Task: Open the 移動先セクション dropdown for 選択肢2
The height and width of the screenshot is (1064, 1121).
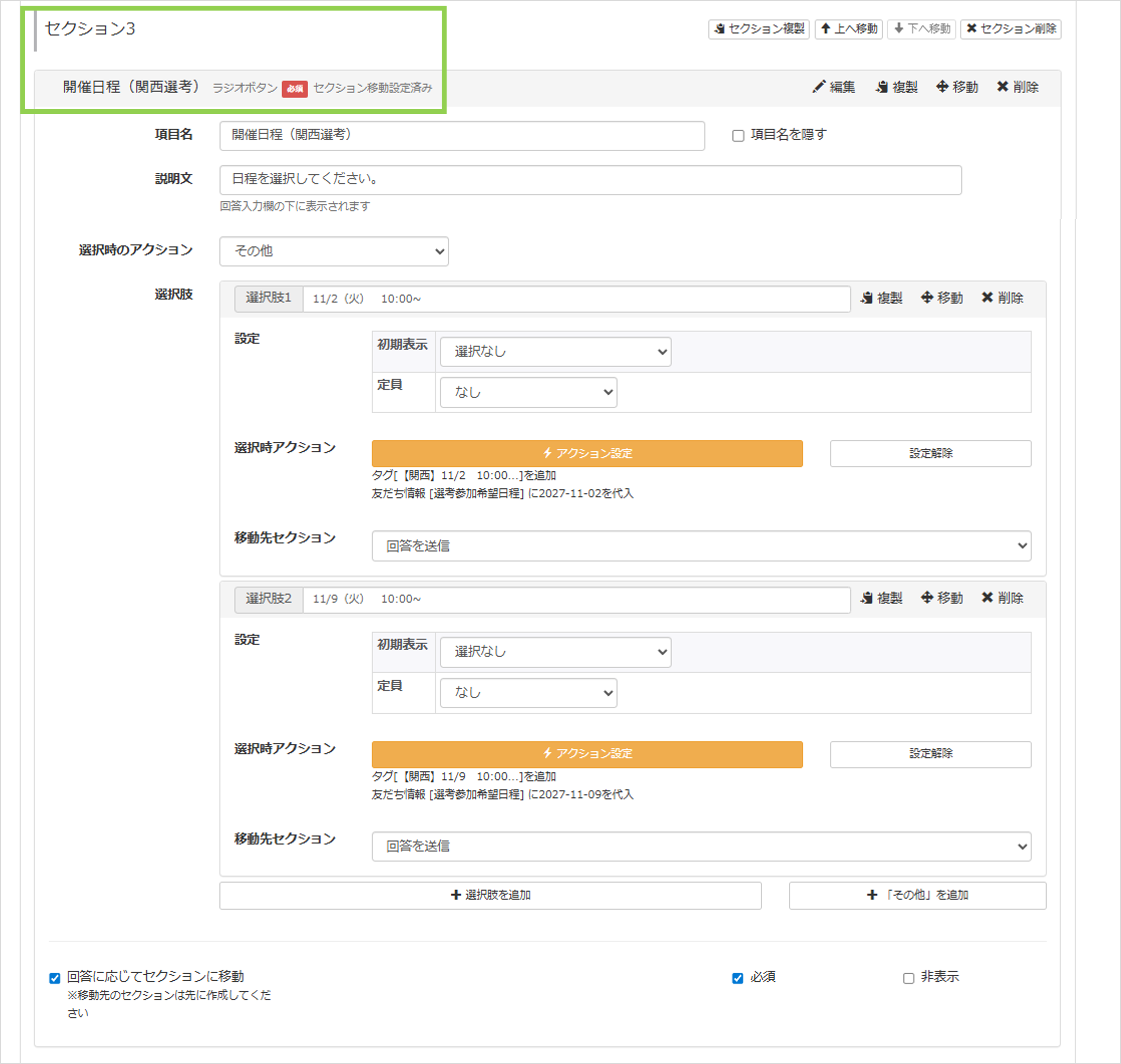Action: (702, 846)
